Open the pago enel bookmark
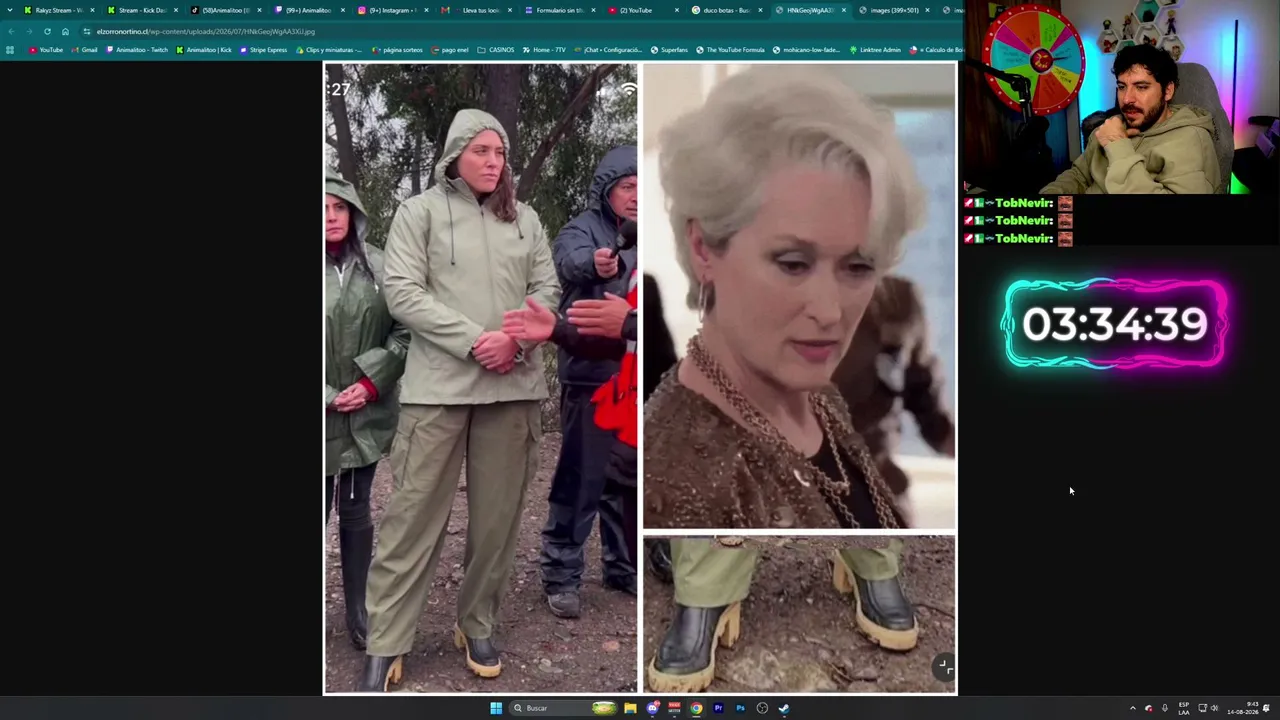Image resolution: width=1280 pixels, height=720 pixels. 450,50
